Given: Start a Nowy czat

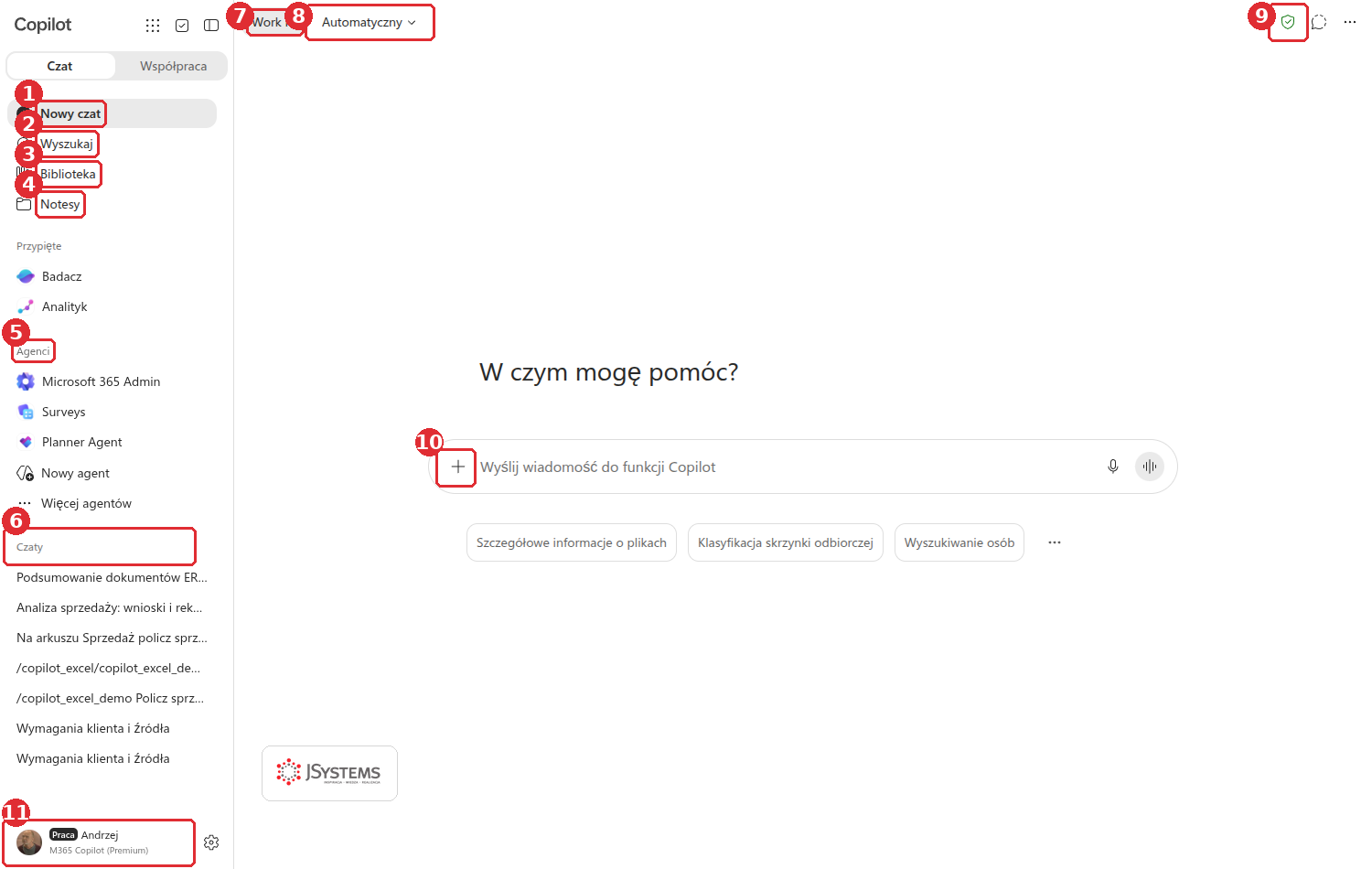Looking at the screenshot, I should [x=112, y=113].
